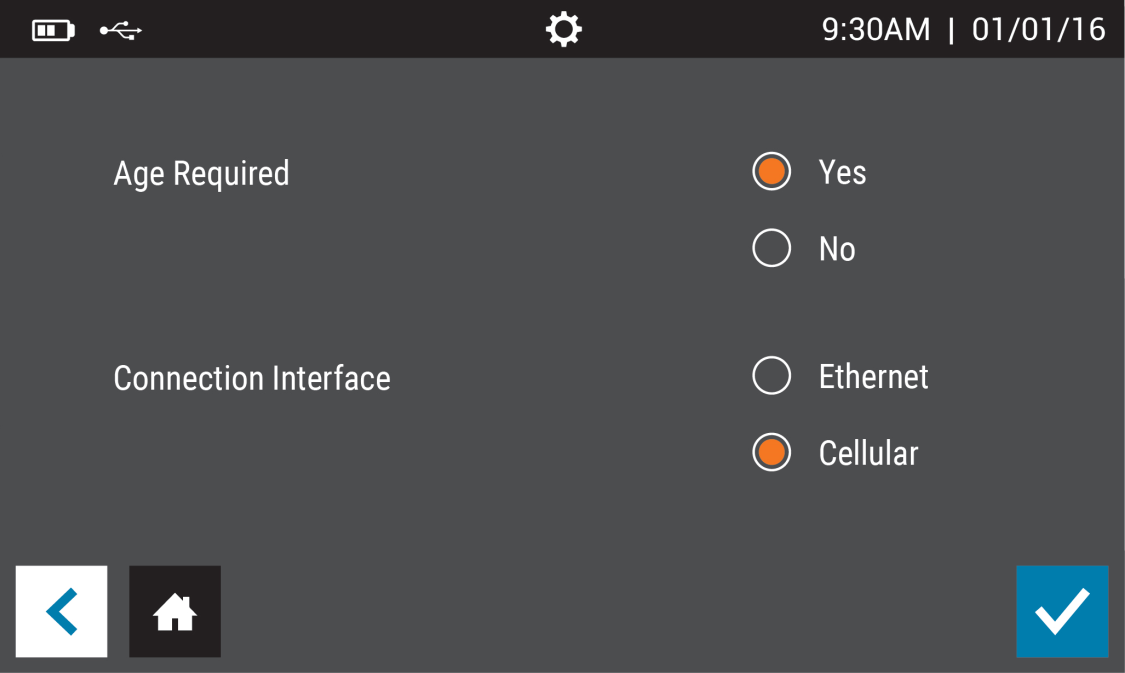Select Yes for Age Required
Image resolution: width=1125 pixels, height=673 pixels.
click(771, 172)
